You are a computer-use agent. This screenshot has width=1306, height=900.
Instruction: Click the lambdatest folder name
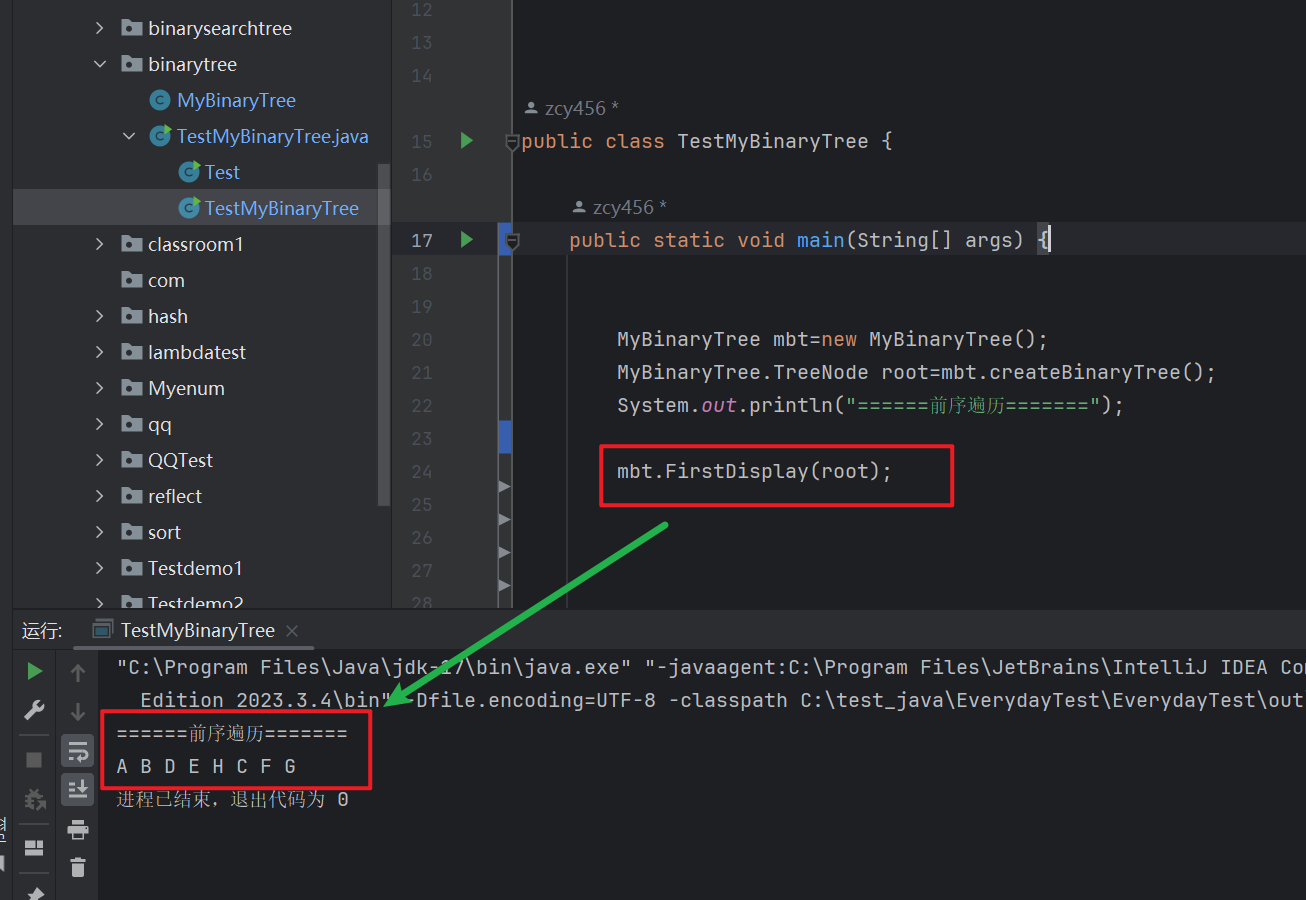197,352
